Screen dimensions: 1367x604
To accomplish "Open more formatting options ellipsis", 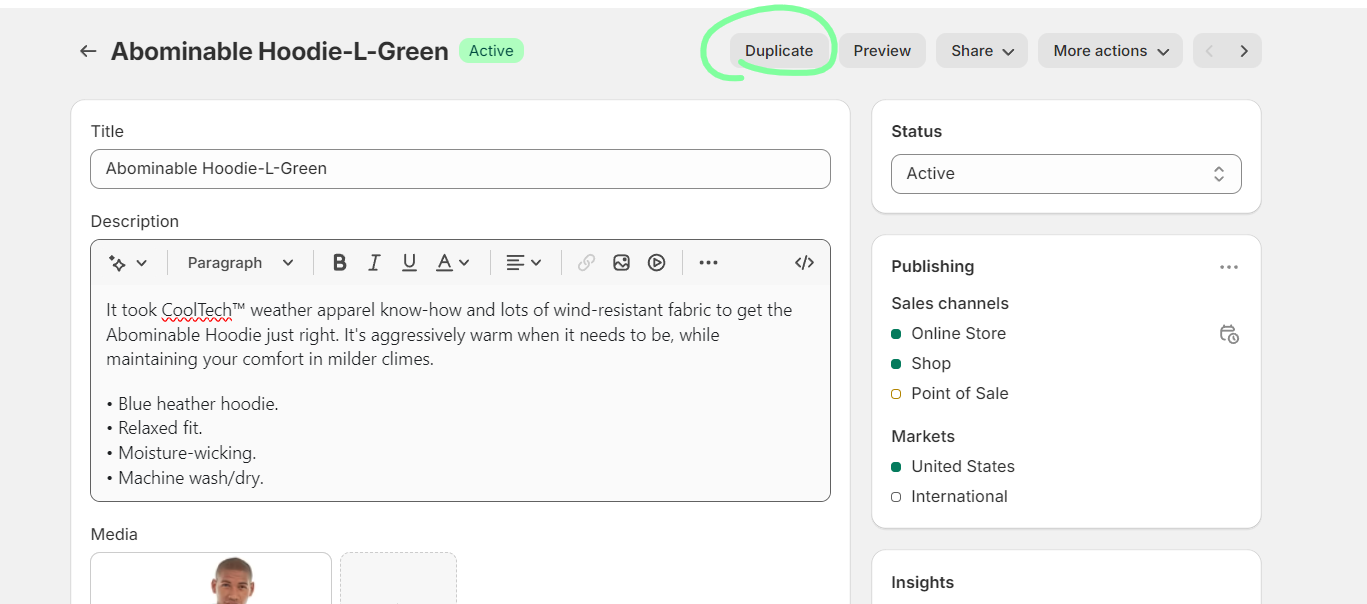I will [708, 263].
